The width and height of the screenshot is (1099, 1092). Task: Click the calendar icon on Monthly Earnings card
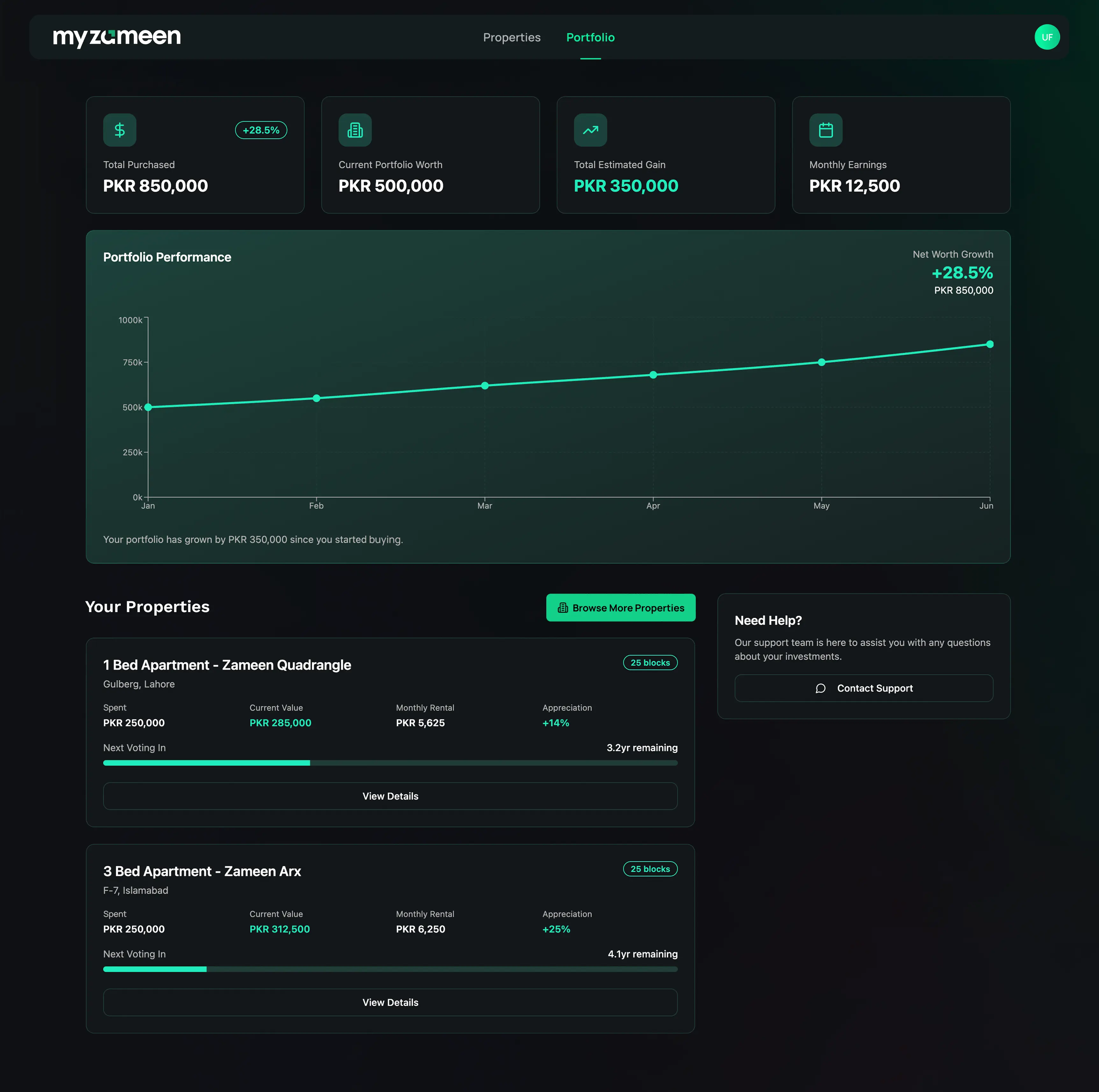(x=825, y=130)
